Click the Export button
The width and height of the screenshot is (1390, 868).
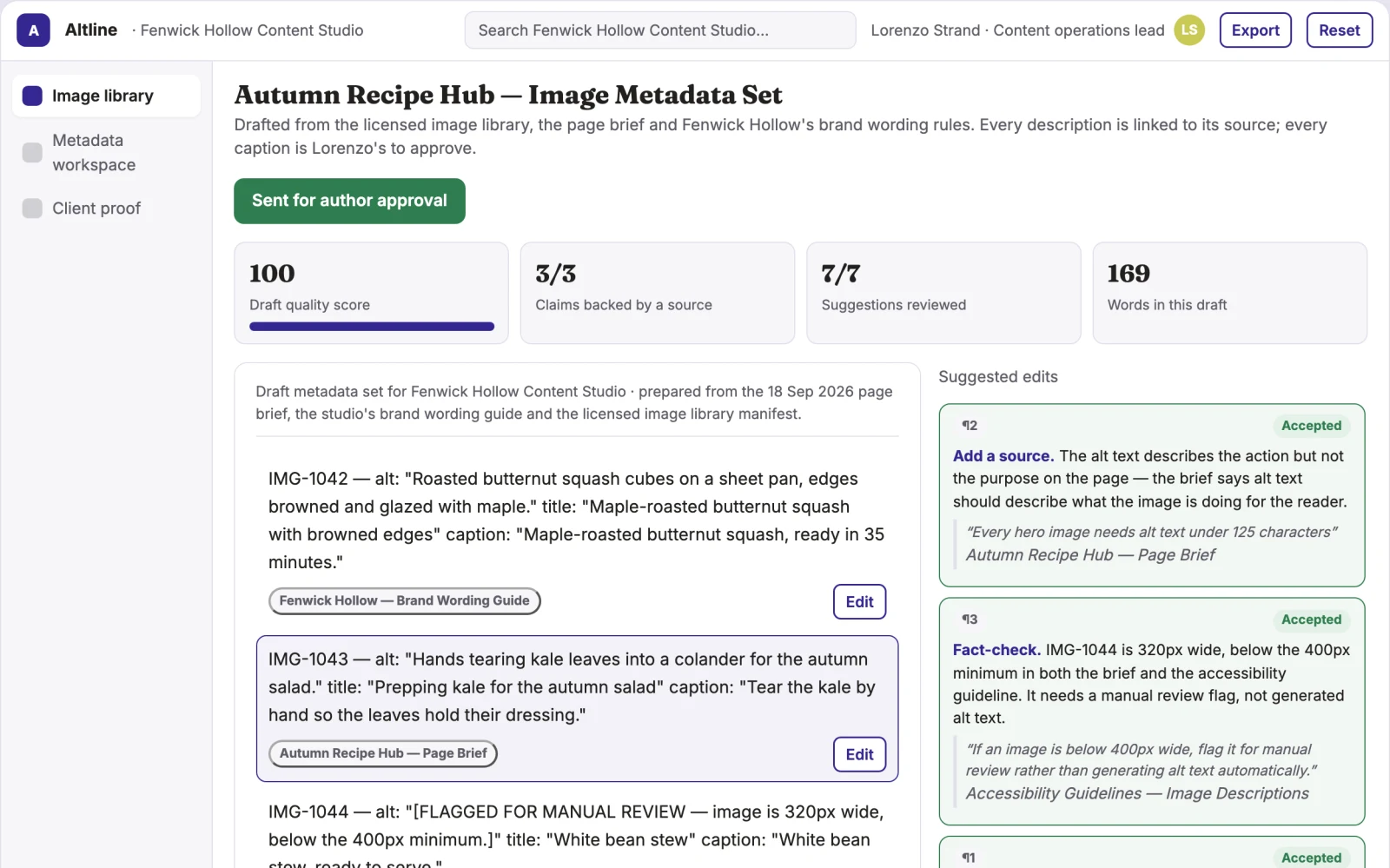click(1255, 30)
